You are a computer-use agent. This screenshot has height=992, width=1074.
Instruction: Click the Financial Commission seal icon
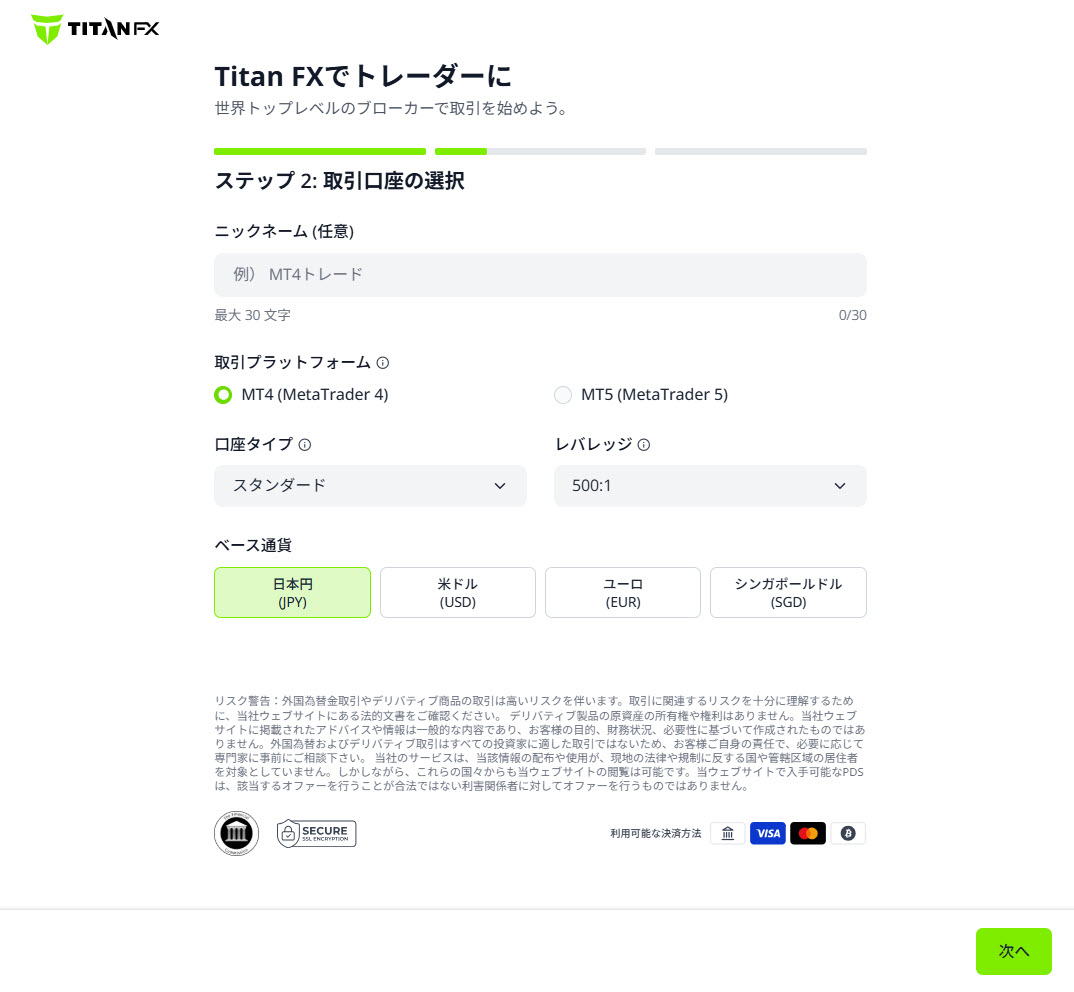(236, 833)
